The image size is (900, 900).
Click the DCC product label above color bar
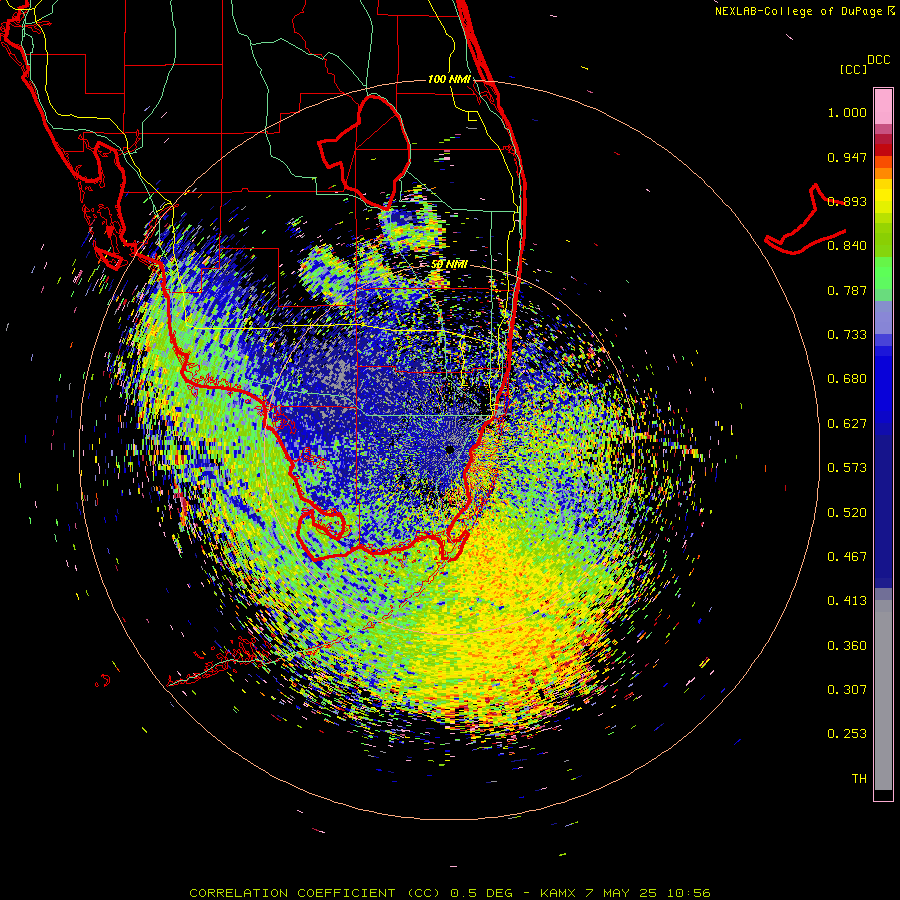tap(879, 60)
